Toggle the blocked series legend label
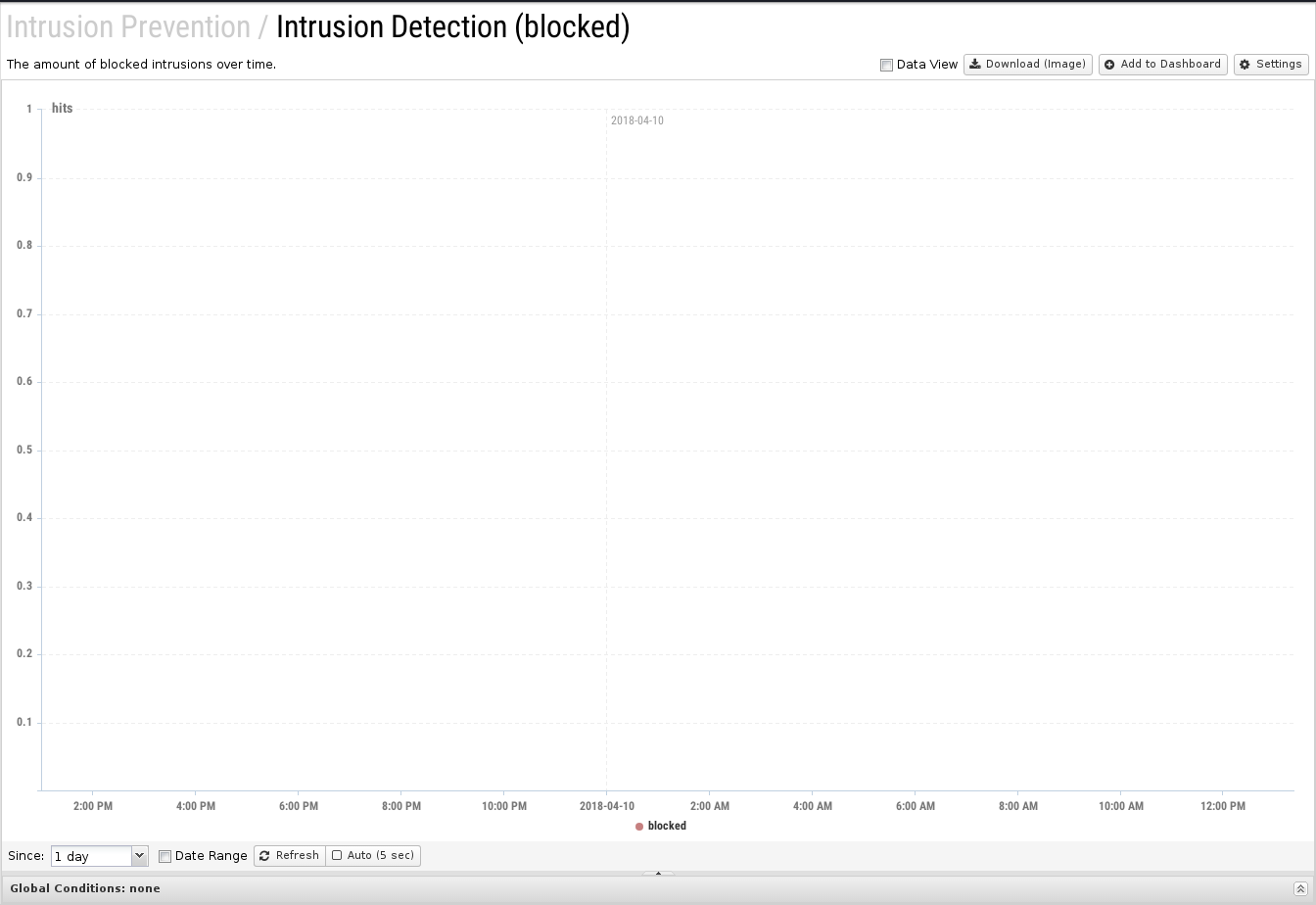The height and width of the screenshot is (905, 1316). pyautogui.click(x=667, y=826)
